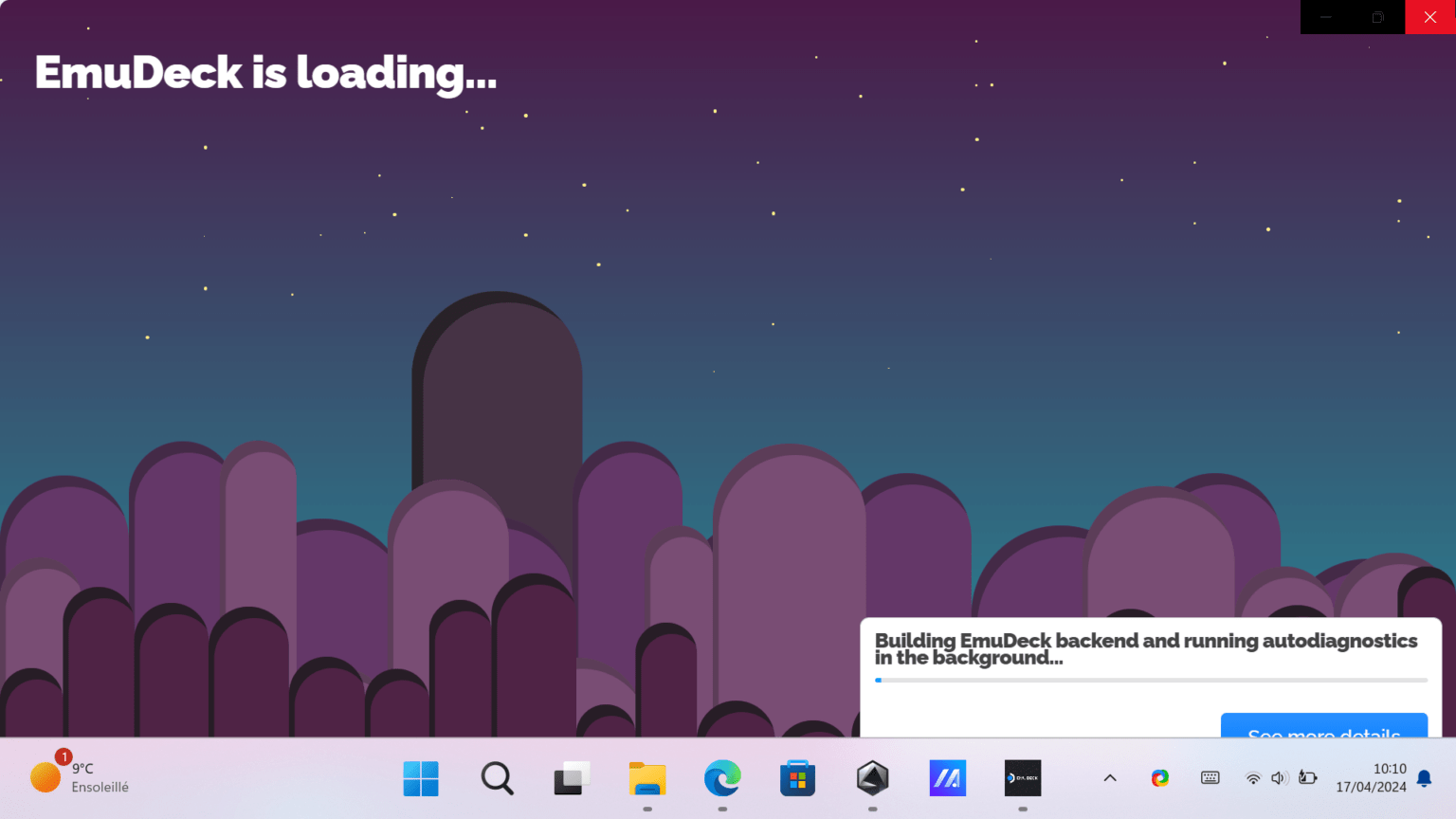1456x819 pixels.
Task: Open the 9°C Ensoleillé weather widget
Action: pos(80,778)
